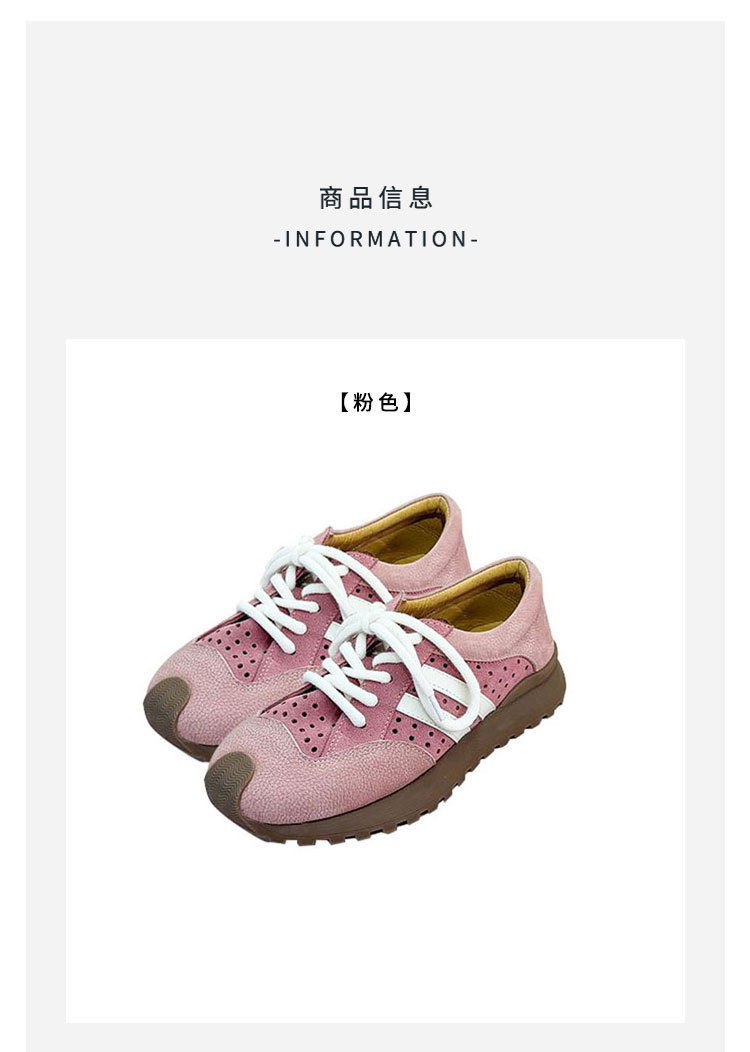Click the 粉 character in the color label
750x1052 pixels.
point(363,402)
